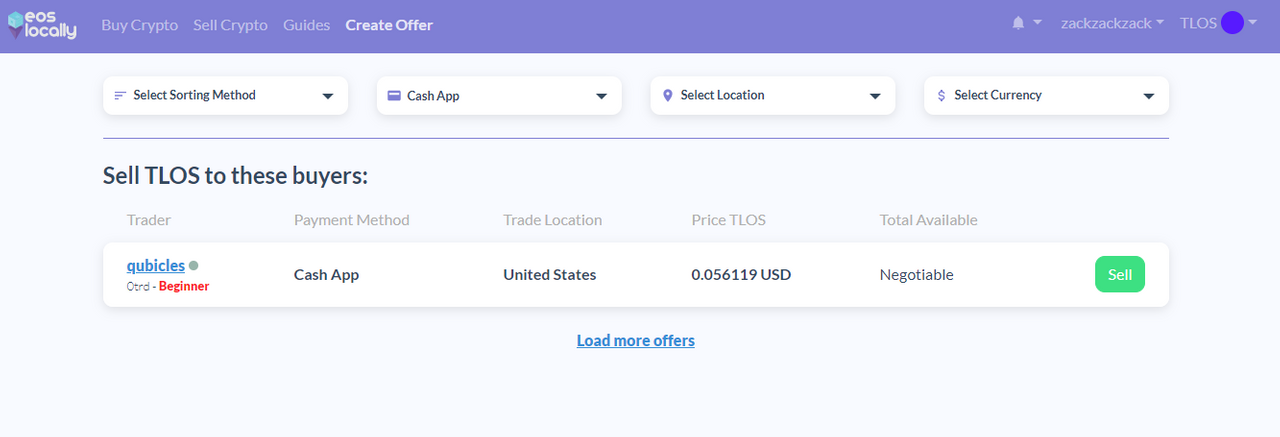Open the Guides menu item
The height and width of the screenshot is (437, 1280).
(306, 25)
